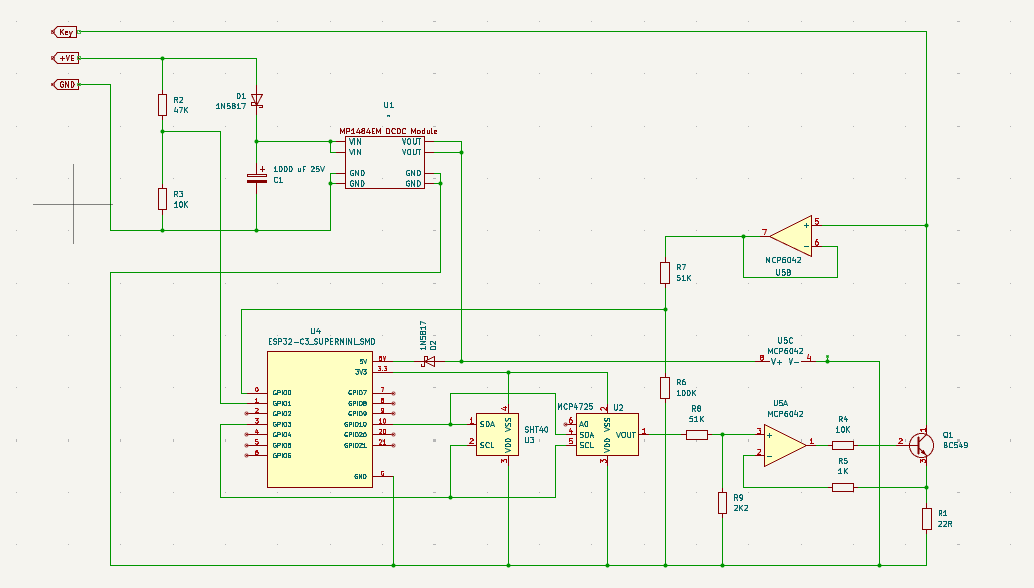Click the '100K' value of R6

tap(686, 393)
